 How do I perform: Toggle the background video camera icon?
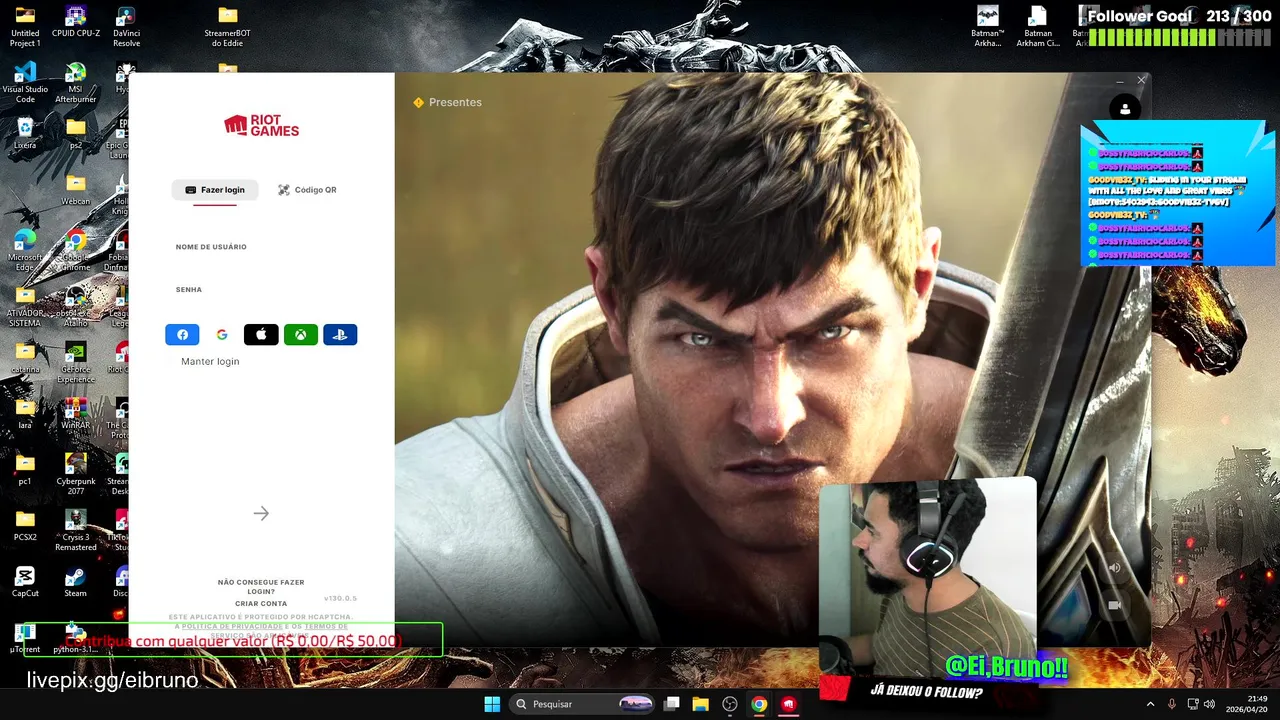pos(1114,605)
